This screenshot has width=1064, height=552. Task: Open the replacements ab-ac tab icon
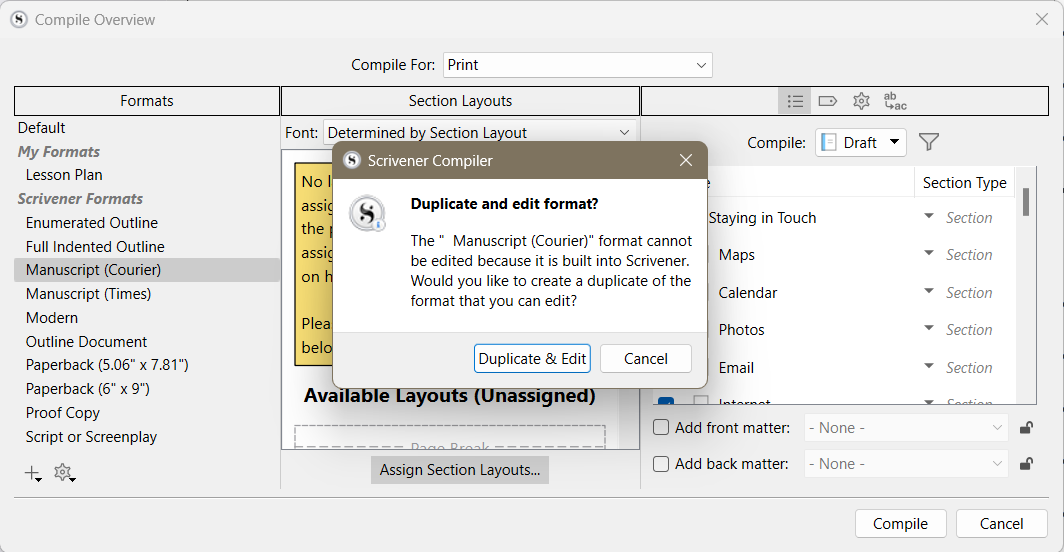click(895, 101)
